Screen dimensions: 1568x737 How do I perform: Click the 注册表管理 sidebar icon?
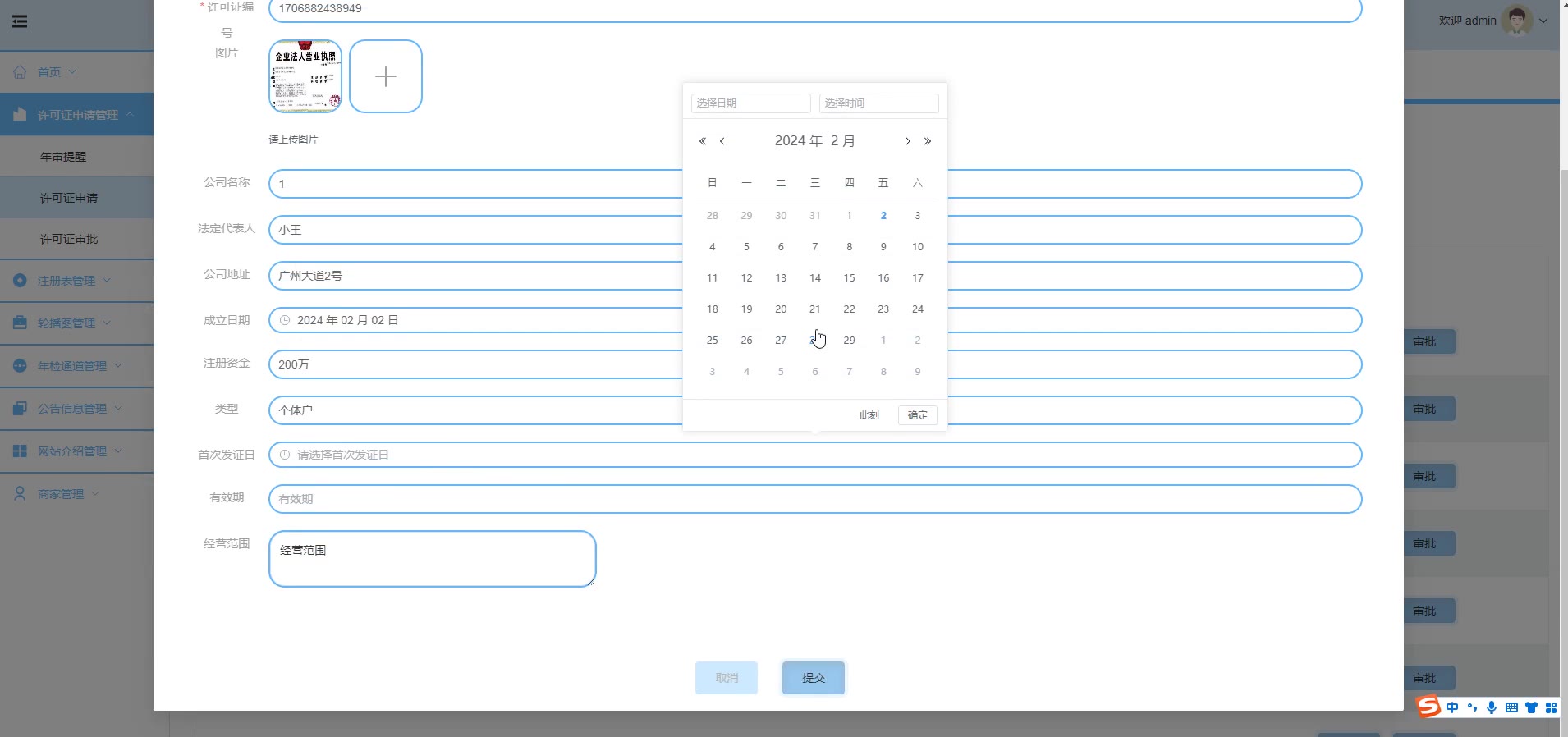tap(21, 281)
